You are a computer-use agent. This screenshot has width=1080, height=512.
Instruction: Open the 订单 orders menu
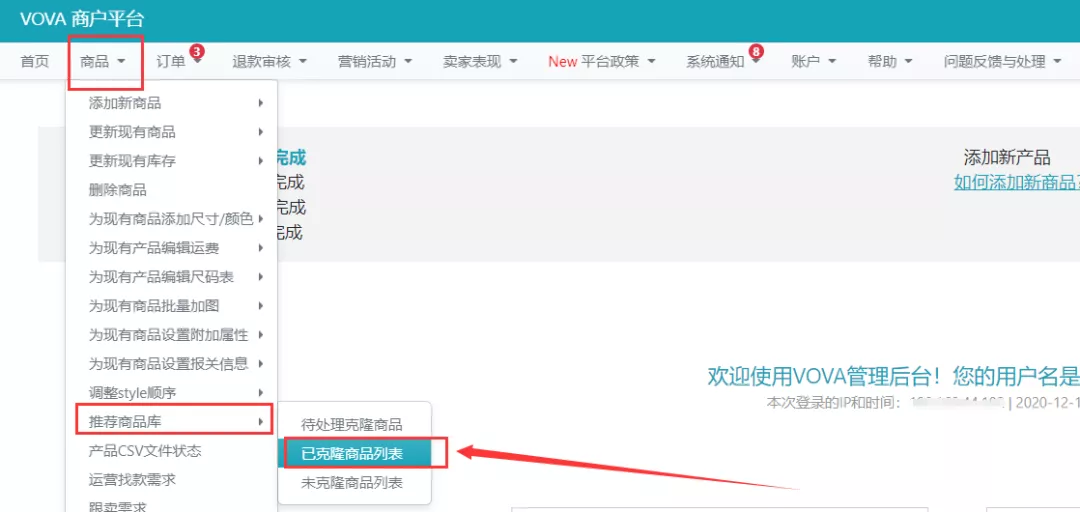click(178, 61)
